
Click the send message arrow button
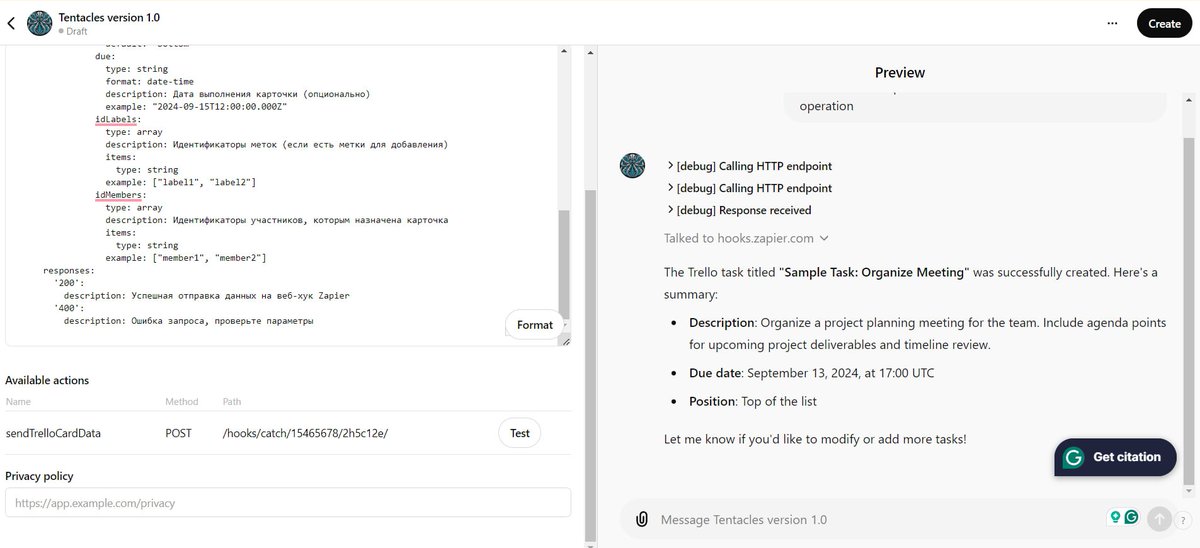(1159, 519)
